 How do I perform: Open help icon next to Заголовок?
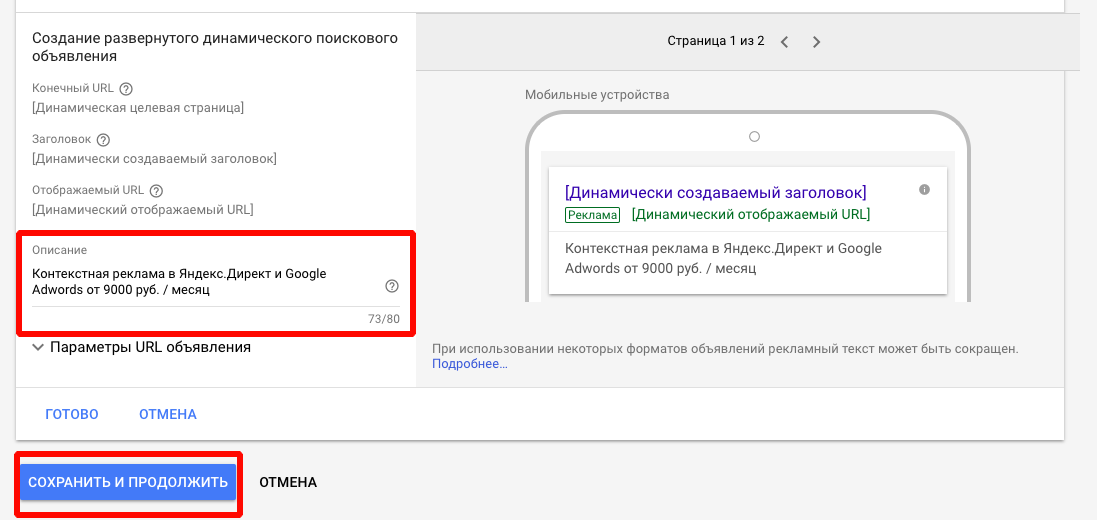[104, 139]
